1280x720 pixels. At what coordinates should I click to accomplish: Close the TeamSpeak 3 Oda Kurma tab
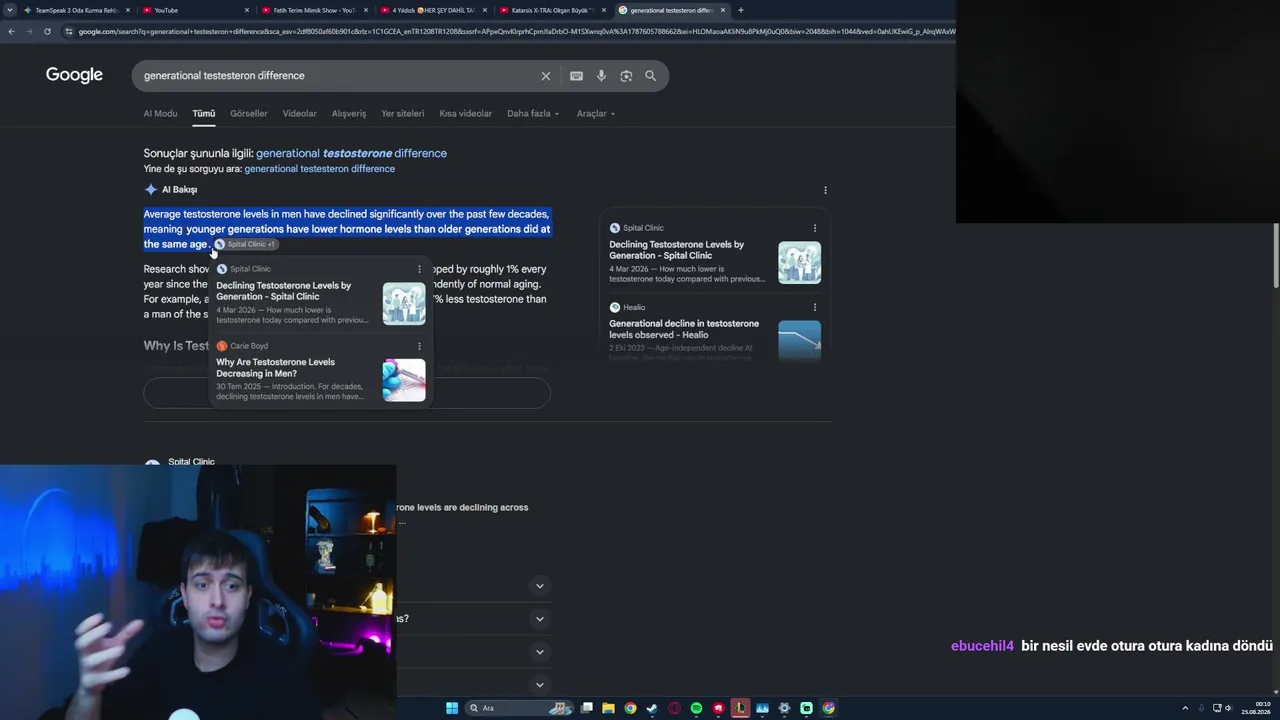click(x=128, y=10)
